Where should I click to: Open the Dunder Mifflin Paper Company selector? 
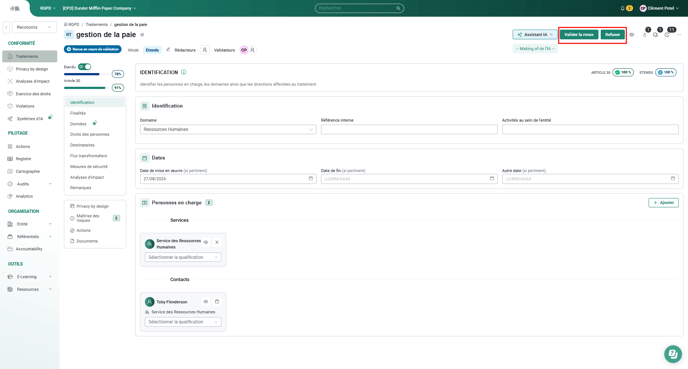[100, 8]
